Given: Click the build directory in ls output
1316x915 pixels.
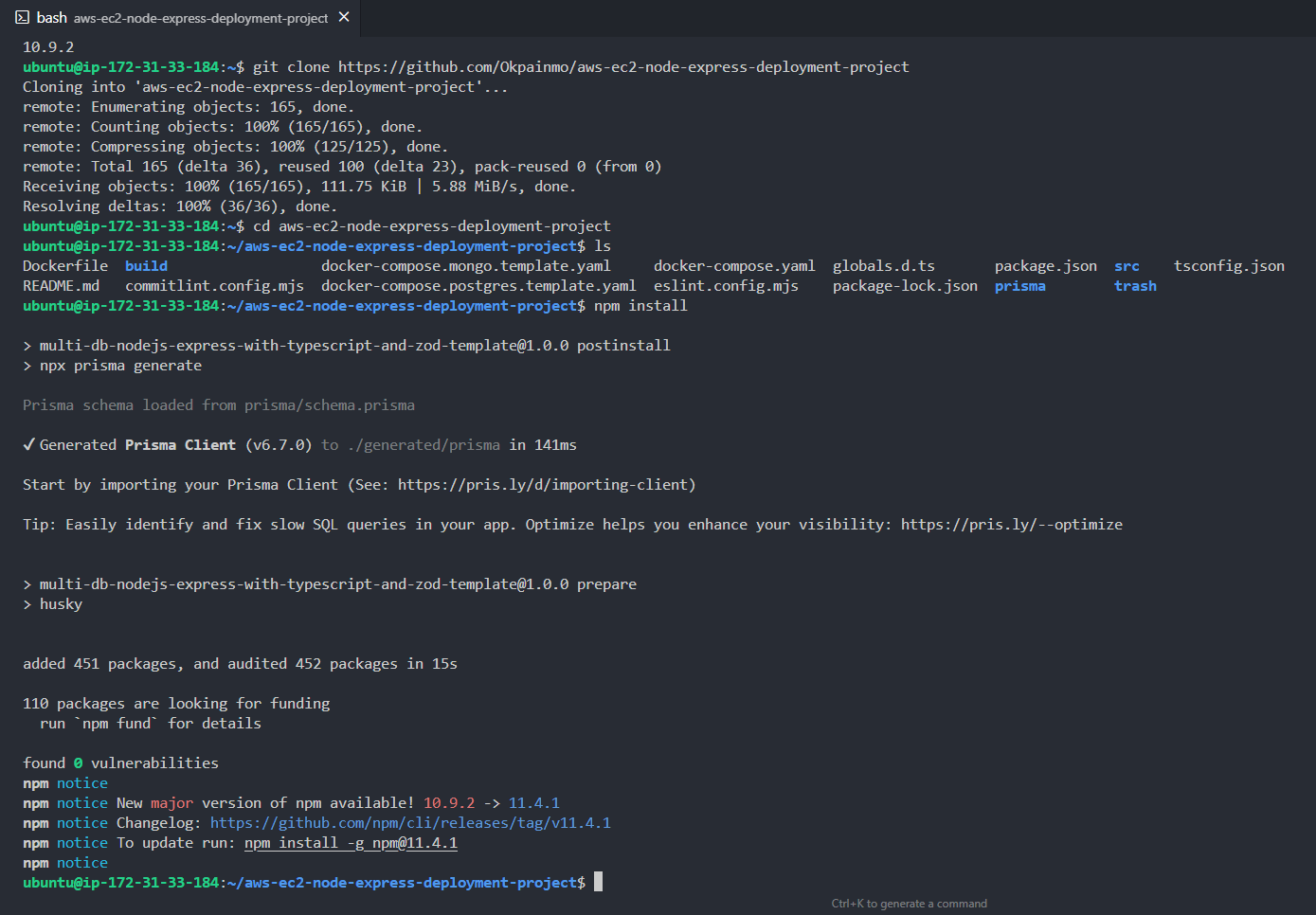Looking at the screenshot, I should click(146, 266).
